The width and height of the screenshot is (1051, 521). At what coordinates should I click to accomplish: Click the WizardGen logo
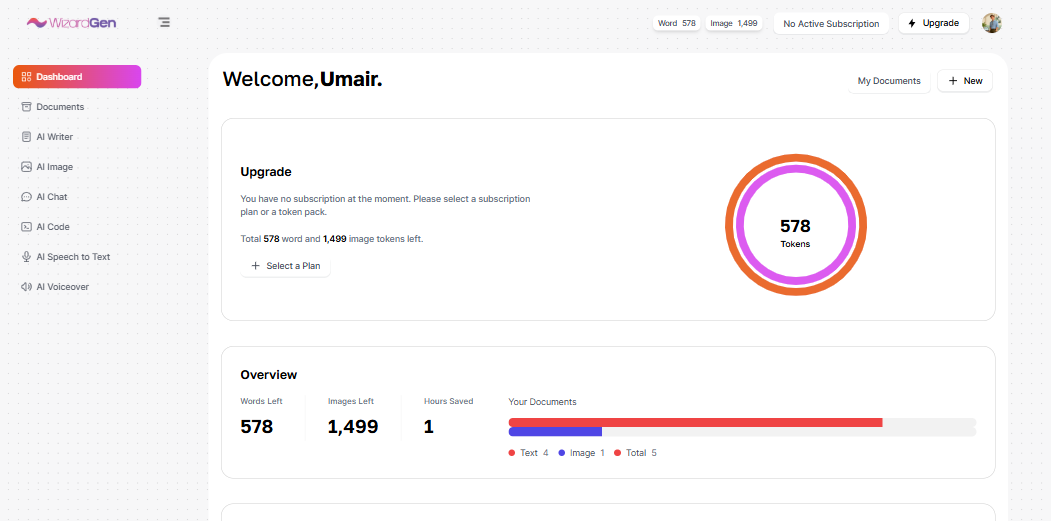[71, 22]
